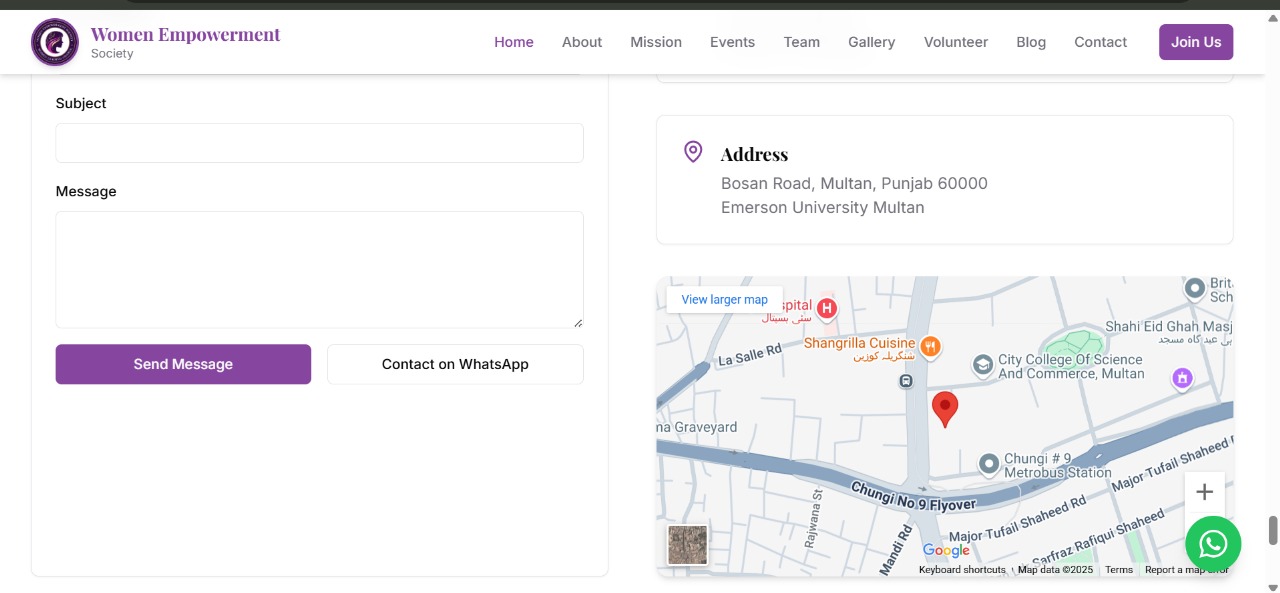The image size is (1280, 593).
Task: Switch map to satellite view thumbnail
Action: pyautogui.click(x=687, y=545)
